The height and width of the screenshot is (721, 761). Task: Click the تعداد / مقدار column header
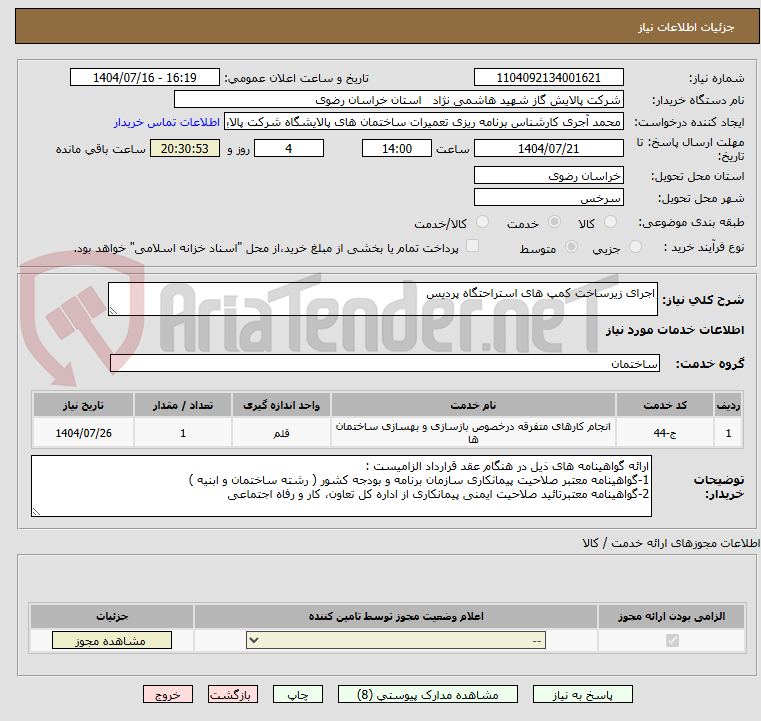tap(182, 405)
